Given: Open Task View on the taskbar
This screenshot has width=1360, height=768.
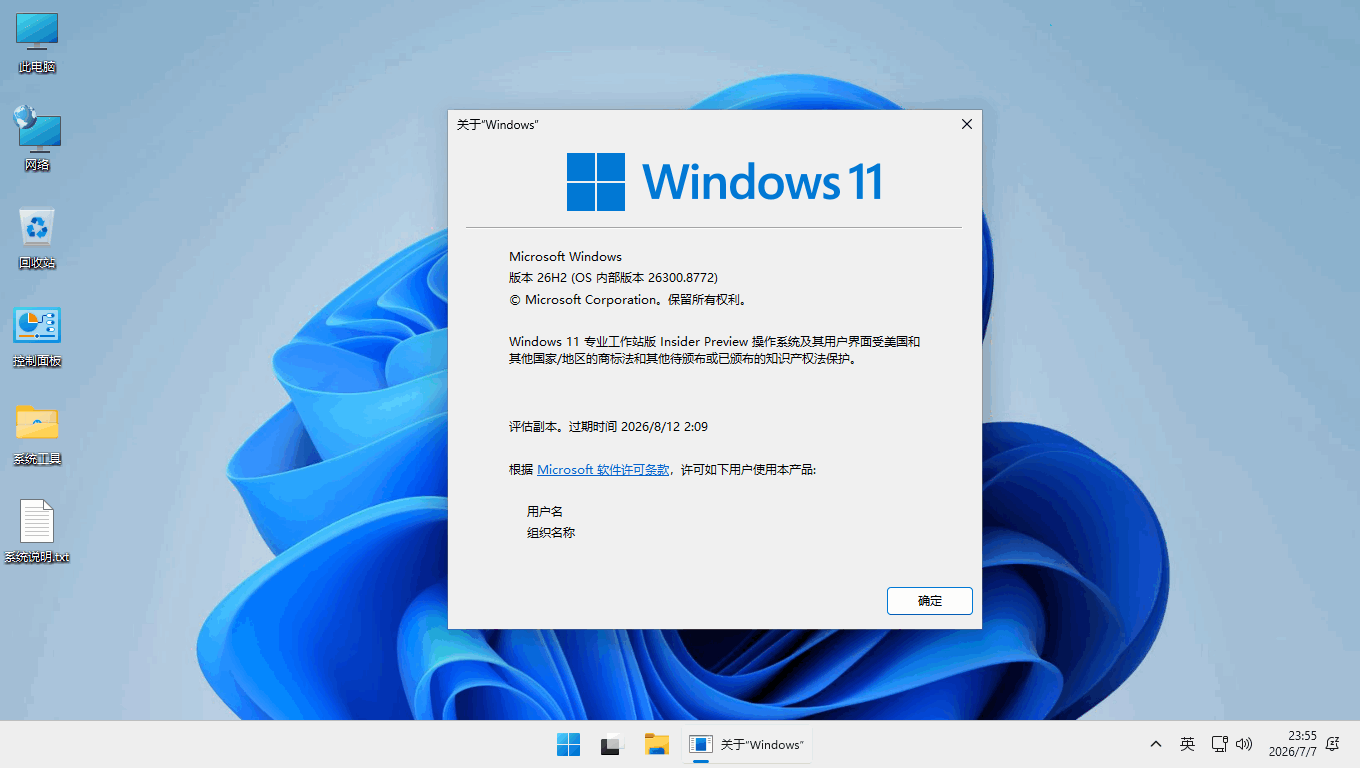Looking at the screenshot, I should click(x=612, y=745).
